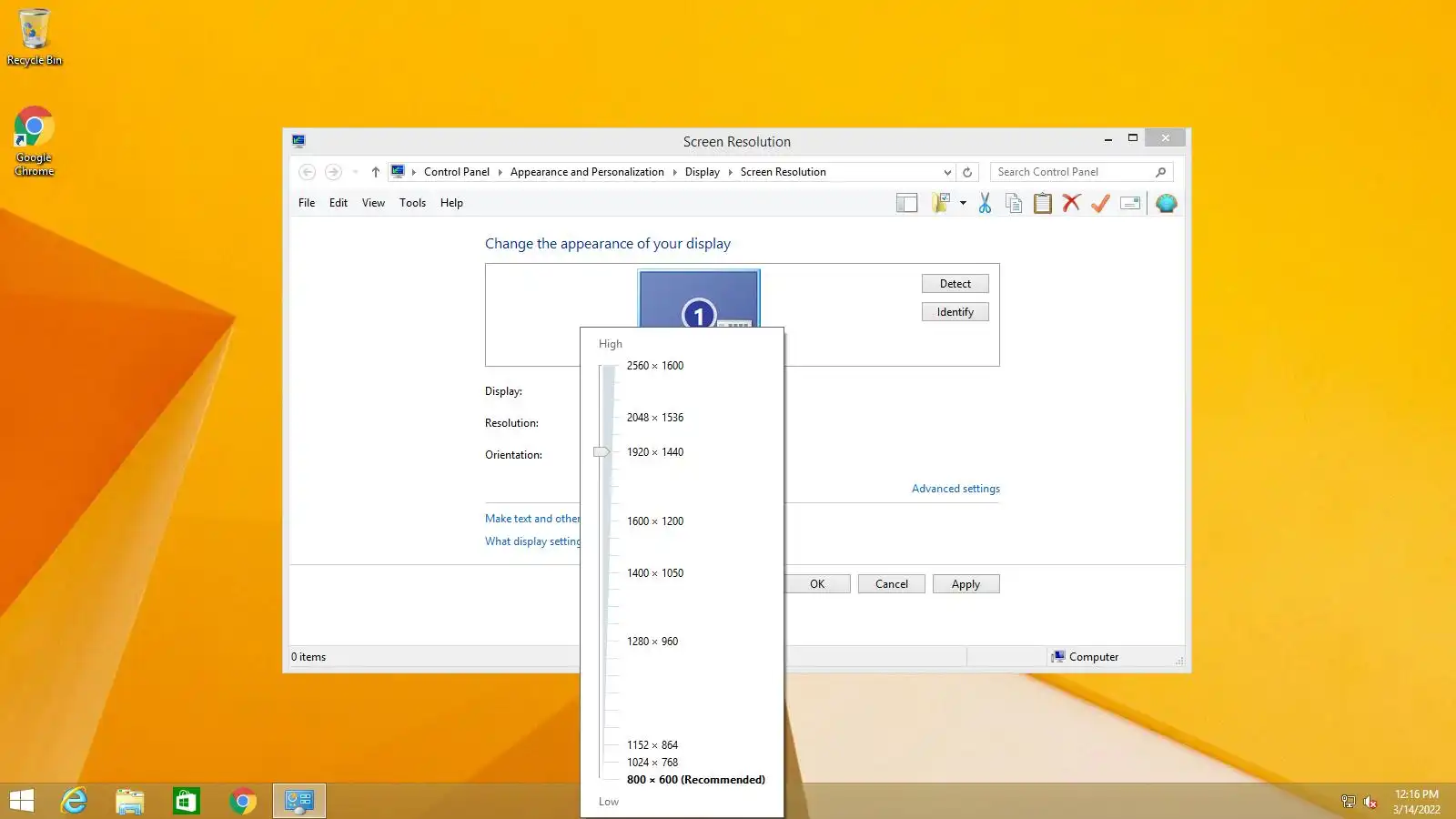This screenshot has width=1456, height=819.
Task: Expand the arrow after Control Panel breadcrumb
Action: [x=500, y=172]
